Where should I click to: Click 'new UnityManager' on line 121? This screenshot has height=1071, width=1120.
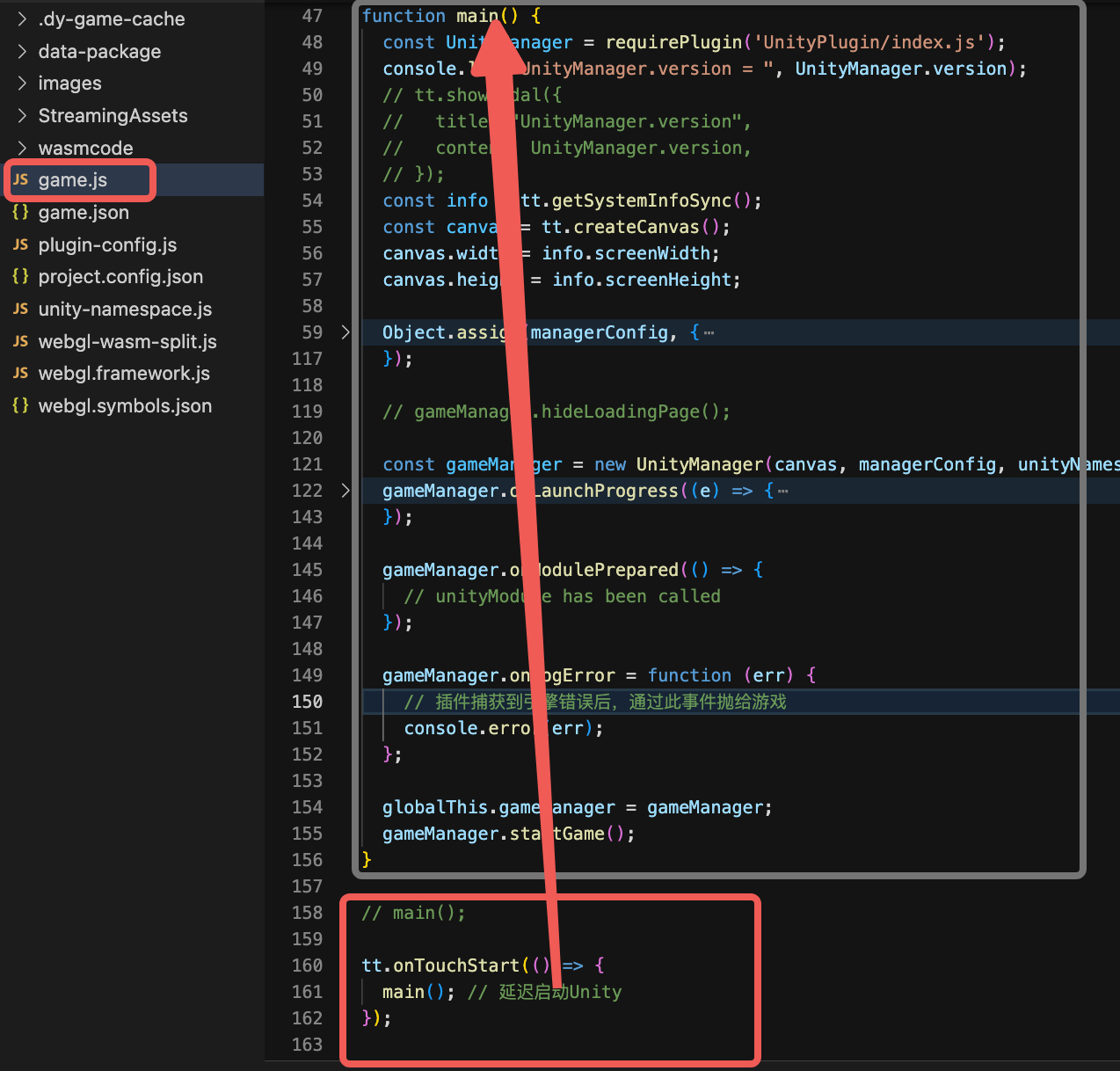pyautogui.click(x=679, y=464)
